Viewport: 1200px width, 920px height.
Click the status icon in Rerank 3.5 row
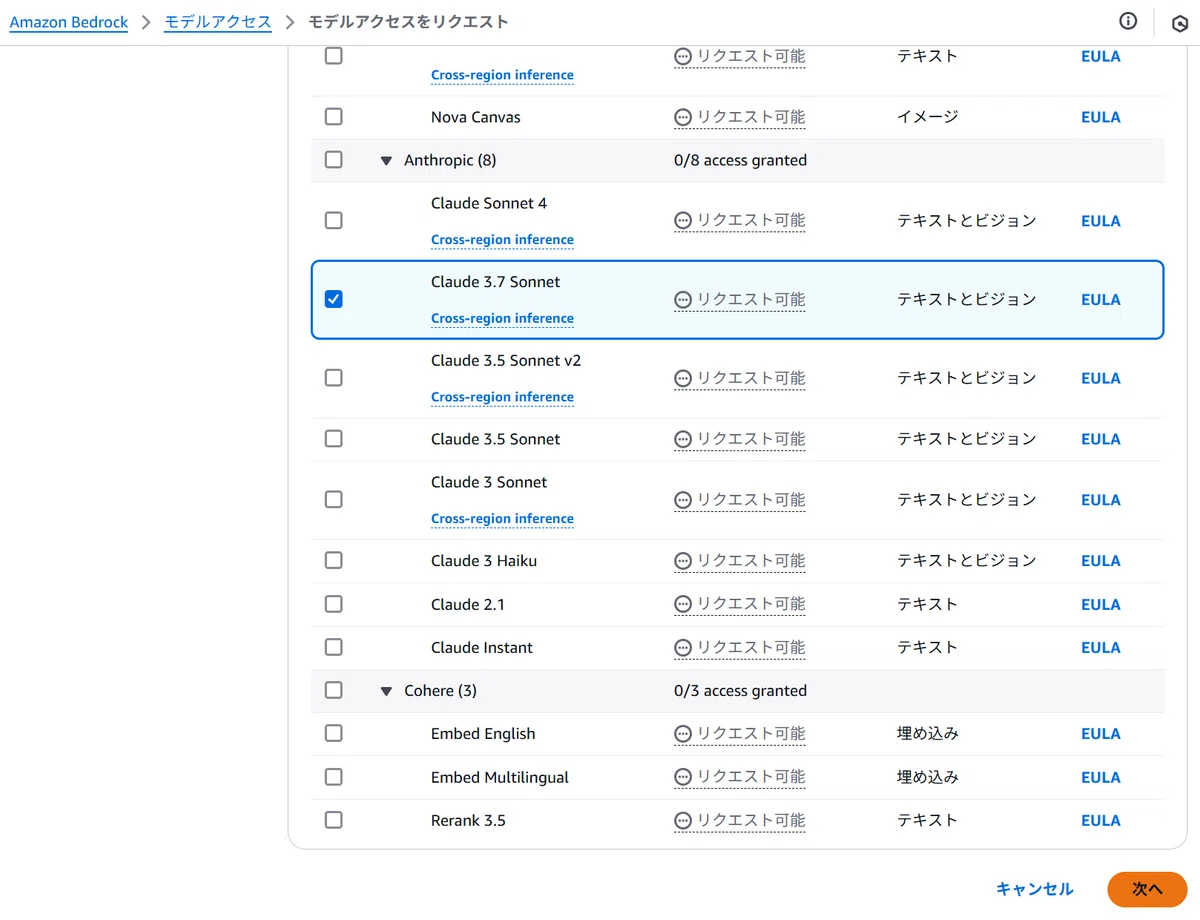click(683, 821)
